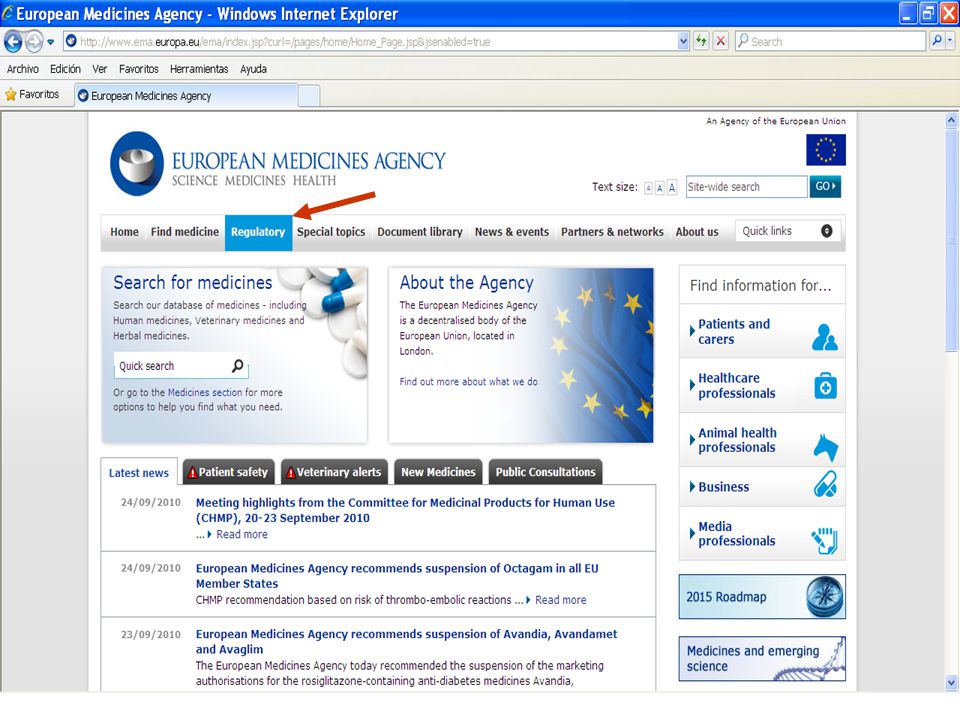This screenshot has width=960, height=720.
Task: Select the largest text size icon
Action: click(672, 187)
